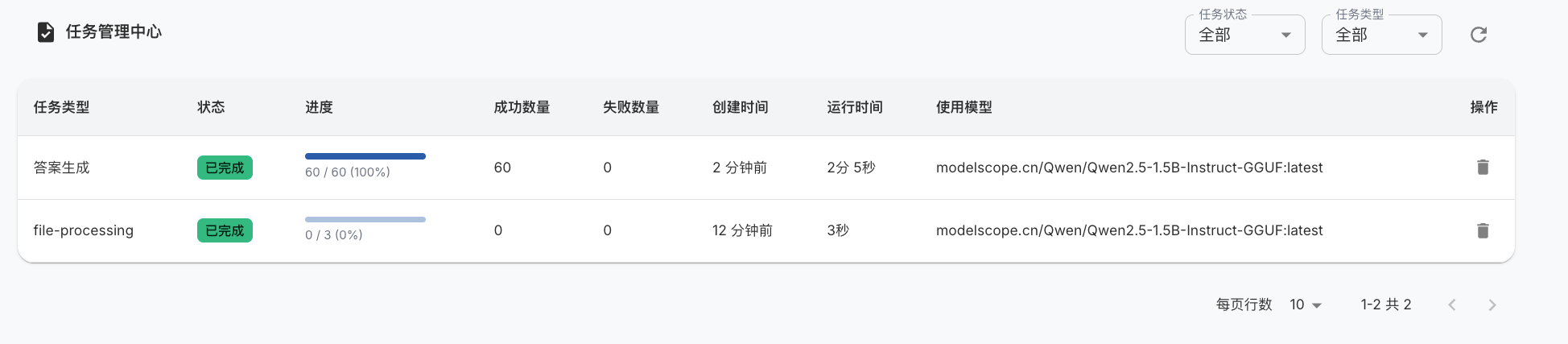The width and height of the screenshot is (1568, 344).
Task: Click the 100% progress bar for 答案生成
Action: click(x=365, y=156)
